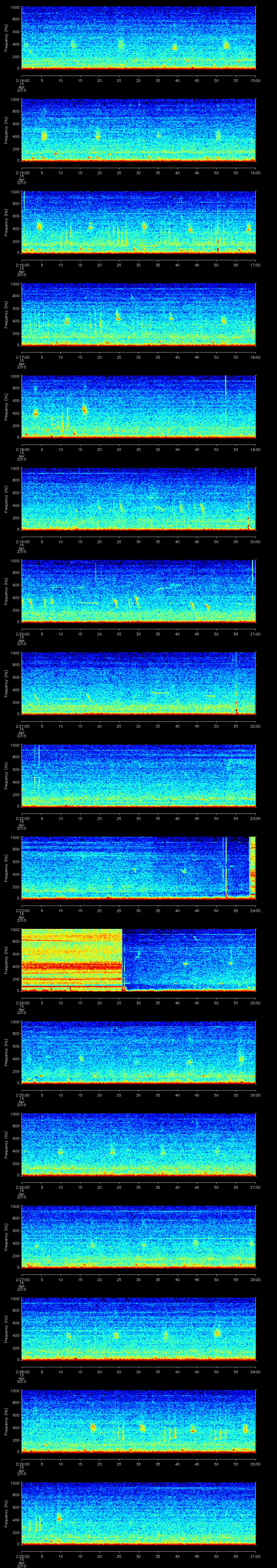
Task: Select the spectrogram panel starting at 2:16:00
Action: coord(139,222)
